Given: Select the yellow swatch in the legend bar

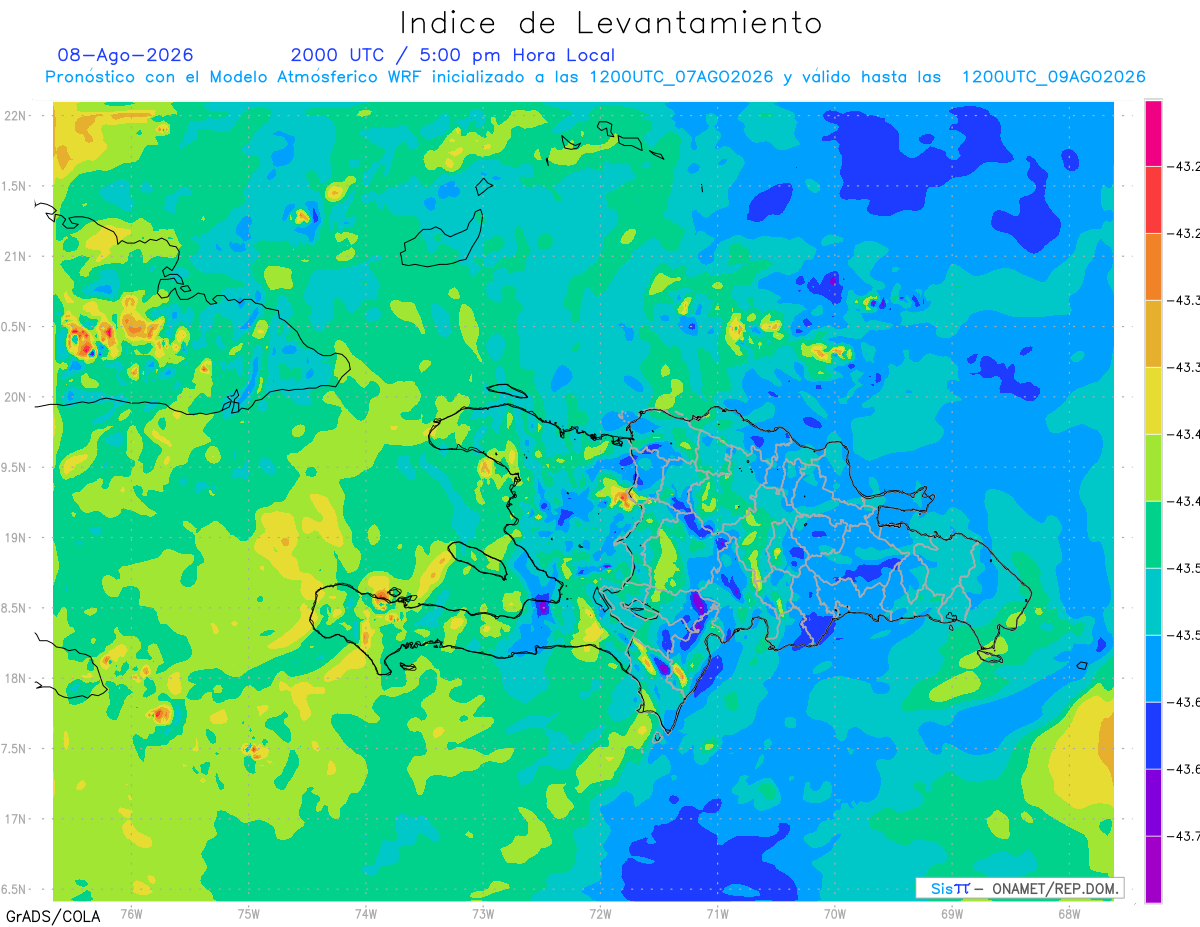Looking at the screenshot, I should pos(1153,401).
